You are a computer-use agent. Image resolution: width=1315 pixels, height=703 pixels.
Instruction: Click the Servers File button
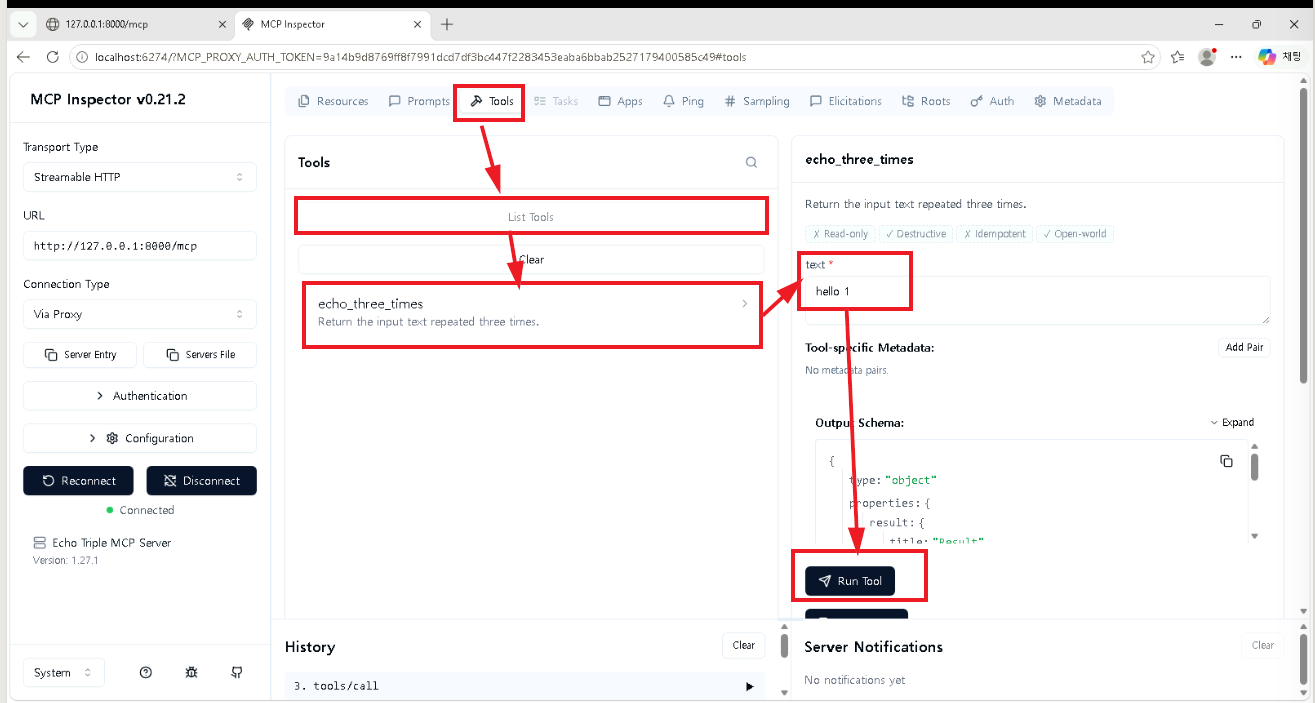(x=200, y=355)
